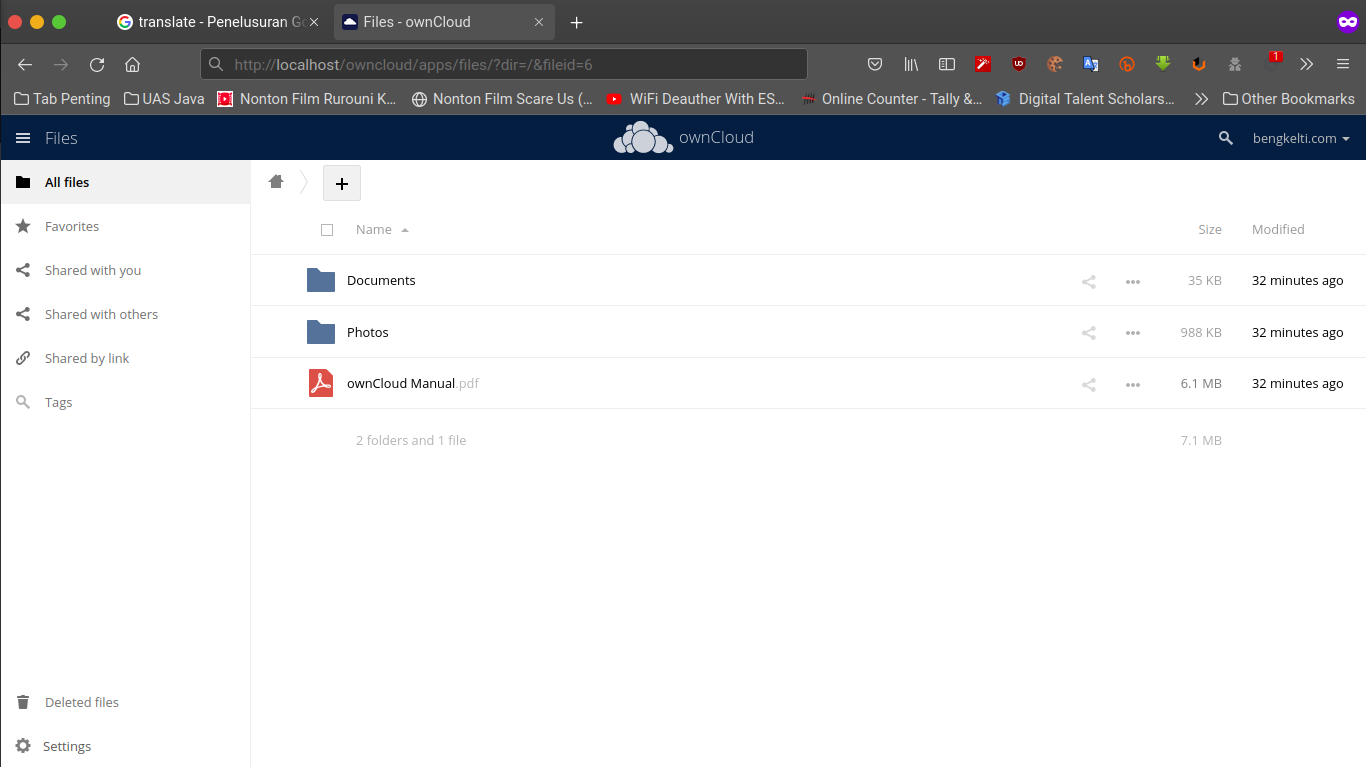Open more actions for Documents
The height and width of the screenshot is (767, 1366).
1133,282
